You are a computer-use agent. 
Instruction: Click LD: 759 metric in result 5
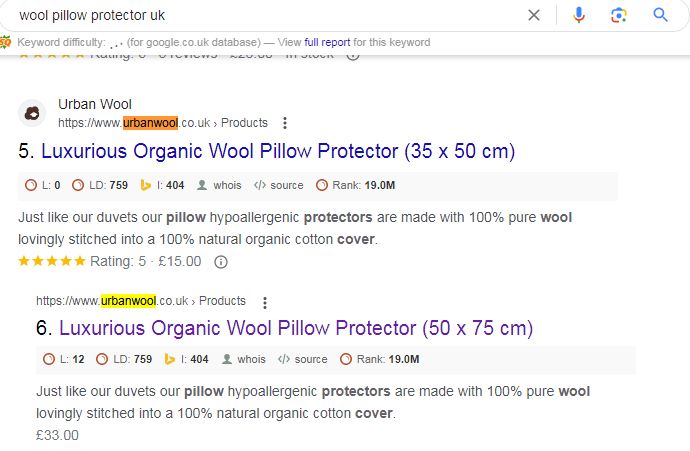(x=100, y=185)
